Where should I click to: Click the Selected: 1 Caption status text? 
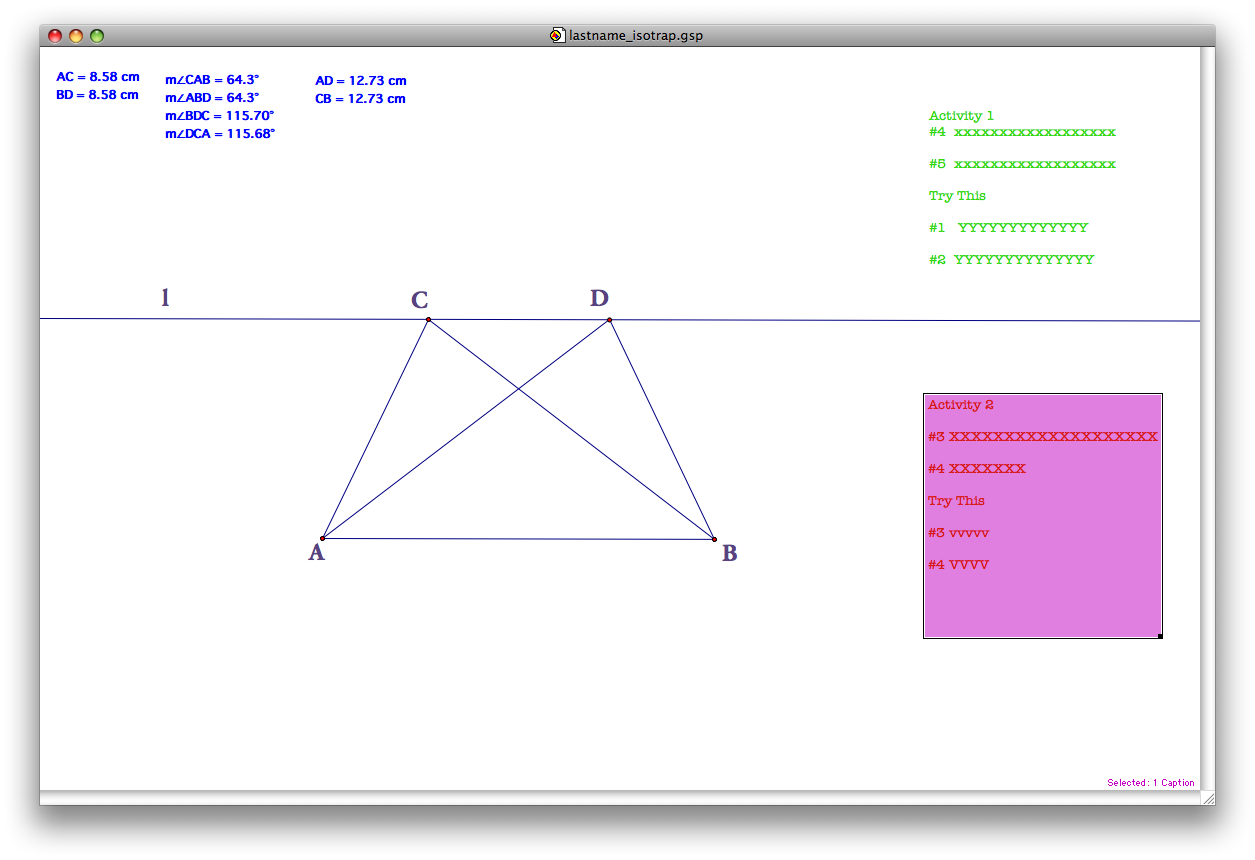tap(1153, 783)
